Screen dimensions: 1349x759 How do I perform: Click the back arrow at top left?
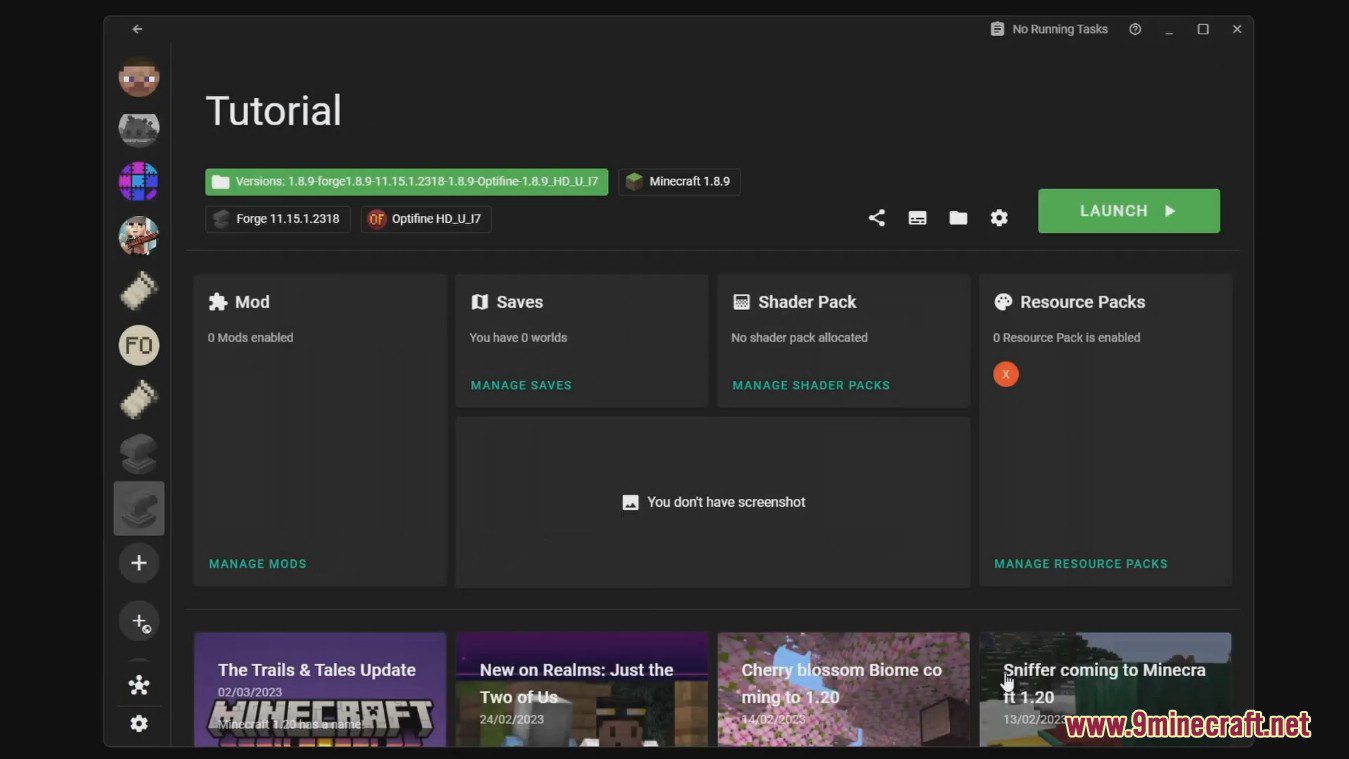[137, 29]
